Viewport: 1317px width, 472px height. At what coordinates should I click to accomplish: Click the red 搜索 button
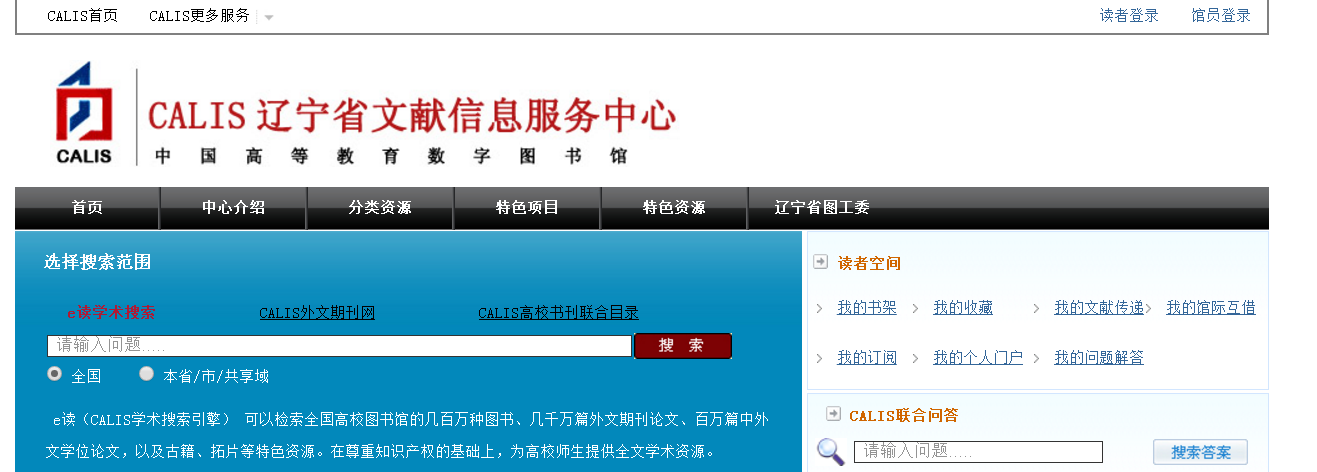click(683, 346)
